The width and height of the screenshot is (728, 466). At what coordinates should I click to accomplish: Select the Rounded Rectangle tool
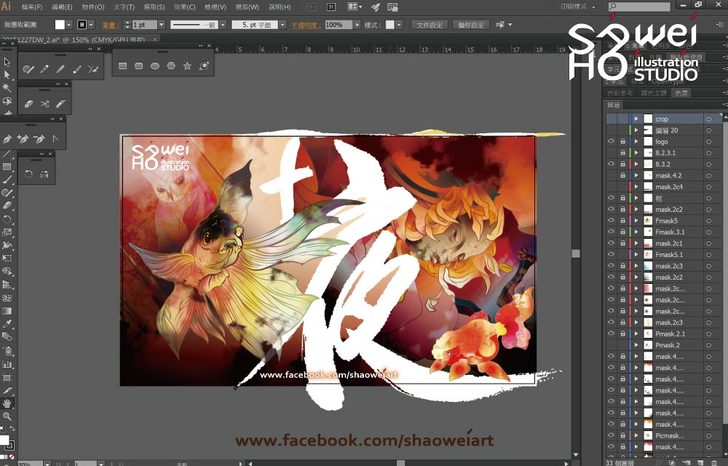pyautogui.click(x=138, y=66)
